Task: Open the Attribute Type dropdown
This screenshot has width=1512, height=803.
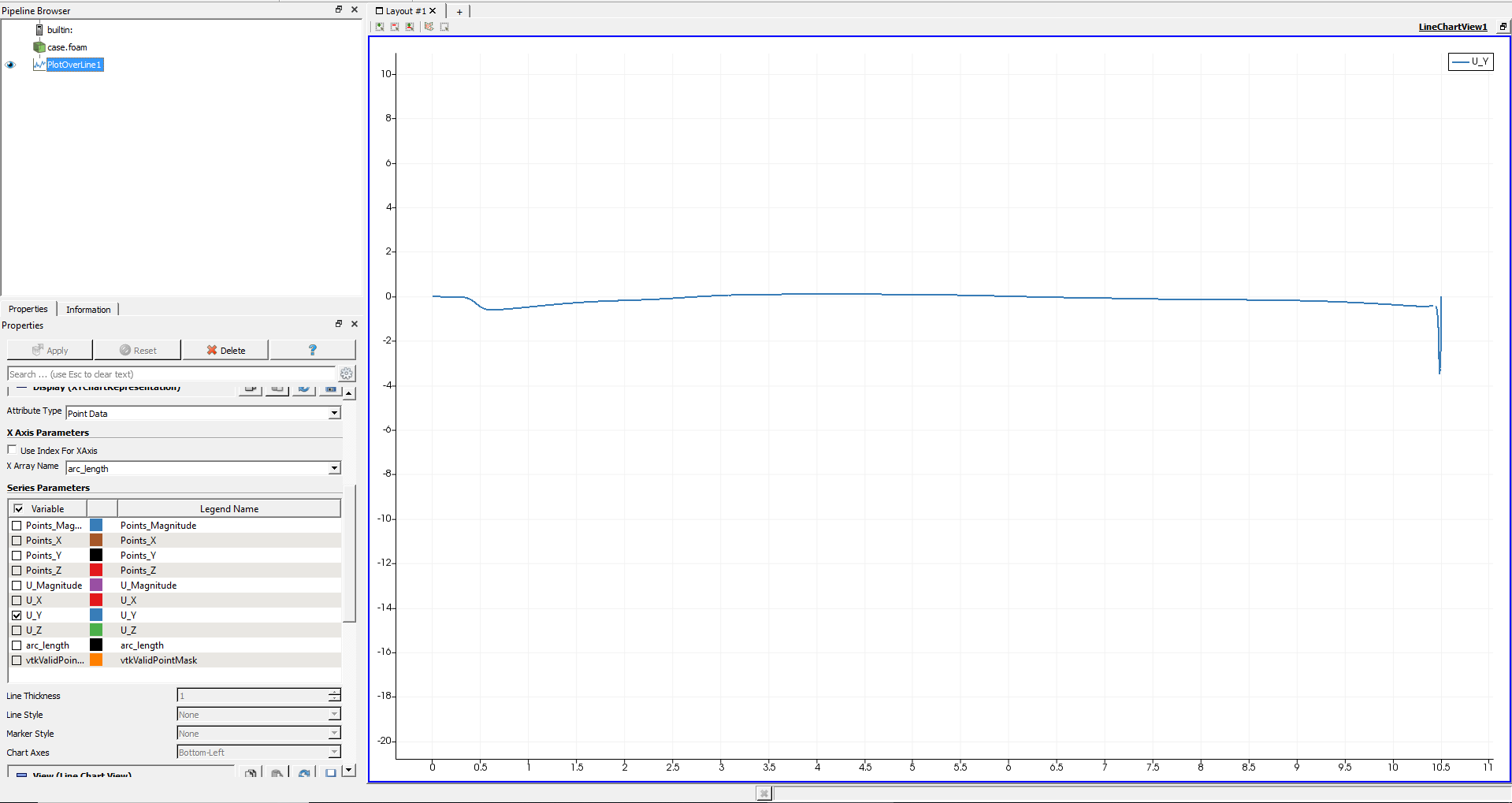Action: click(x=203, y=413)
